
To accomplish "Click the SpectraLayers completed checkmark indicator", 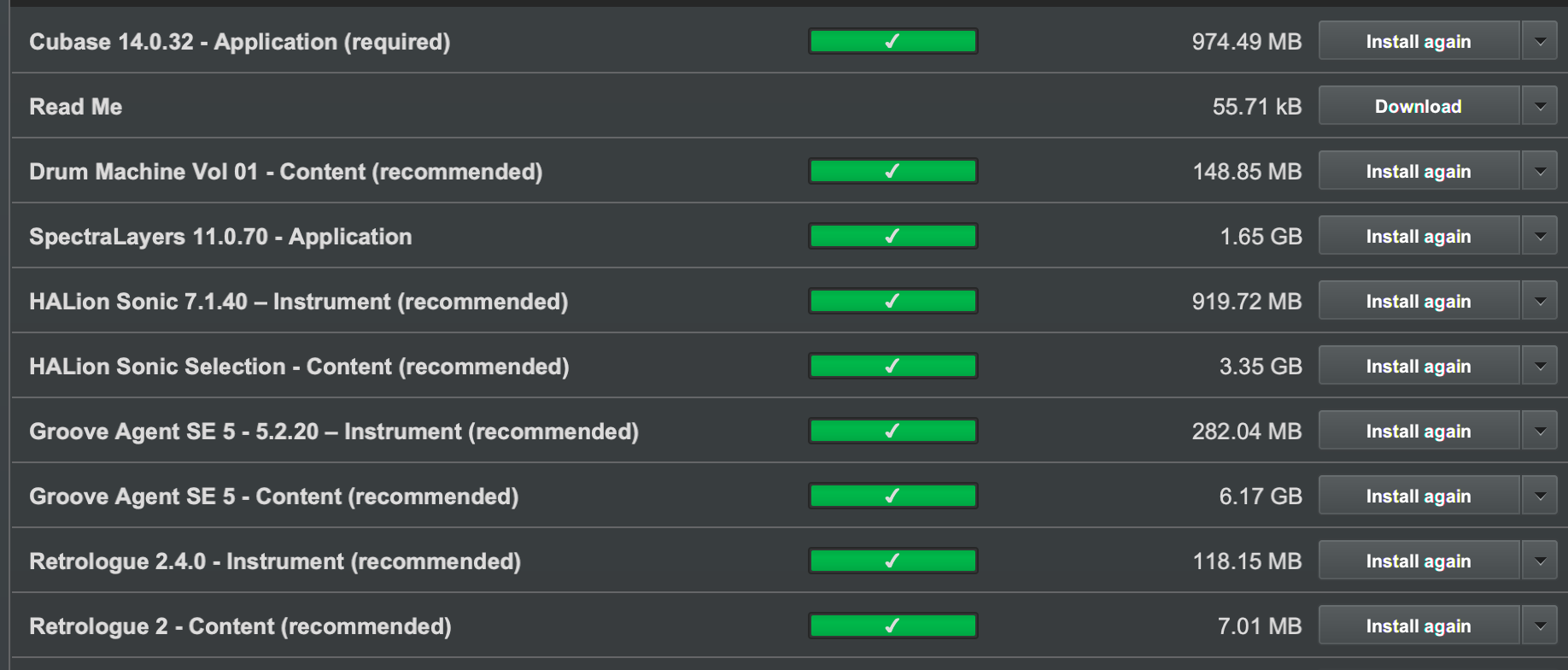I will pyautogui.click(x=892, y=236).
